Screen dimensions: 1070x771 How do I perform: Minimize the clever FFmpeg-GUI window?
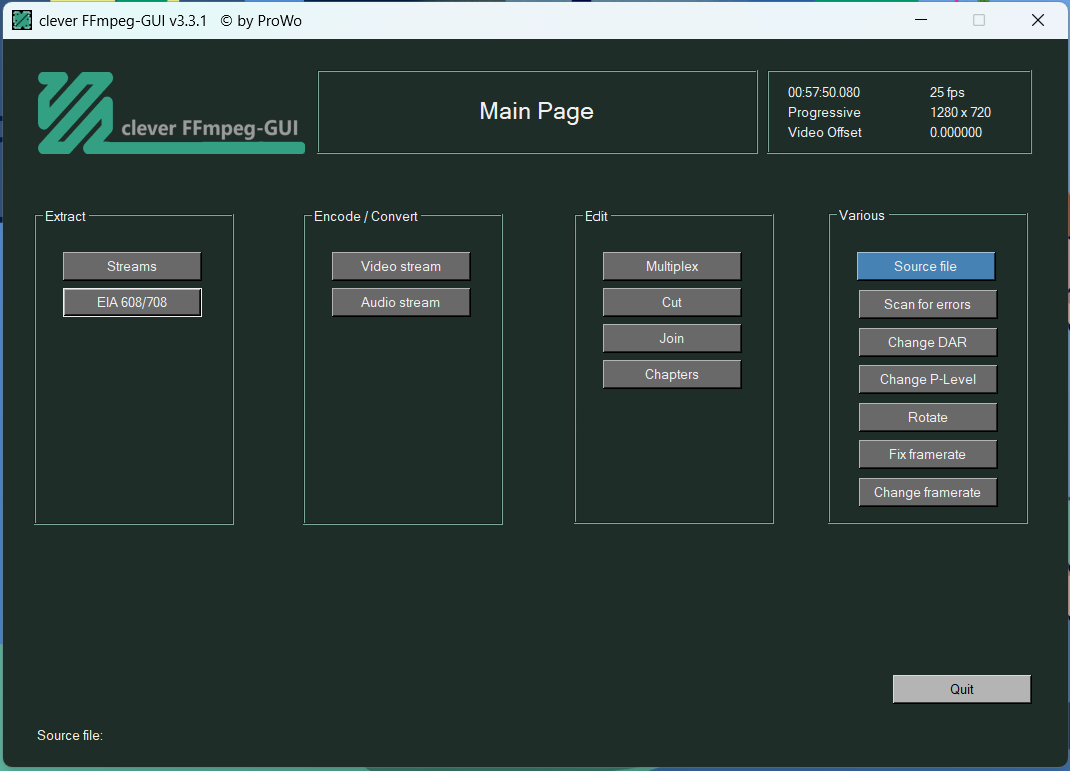tap(921, 20)
